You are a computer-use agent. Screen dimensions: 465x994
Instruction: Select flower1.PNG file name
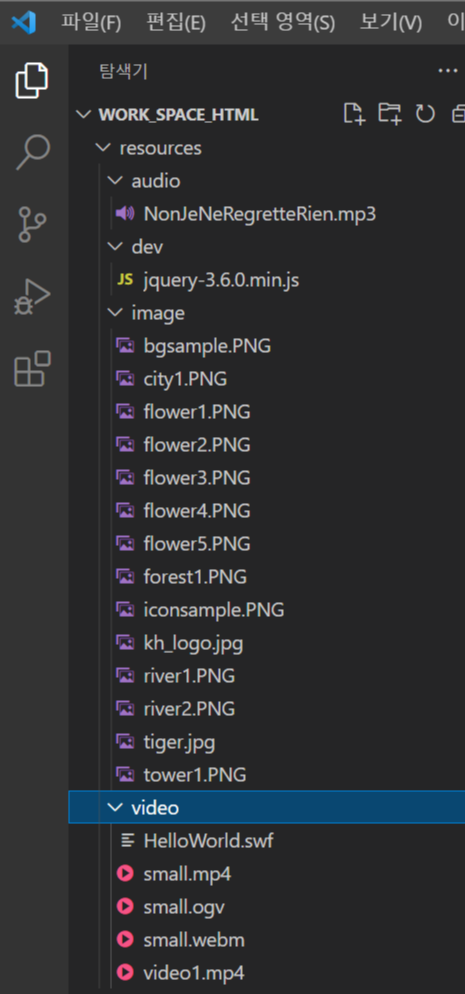coord(197,412)
